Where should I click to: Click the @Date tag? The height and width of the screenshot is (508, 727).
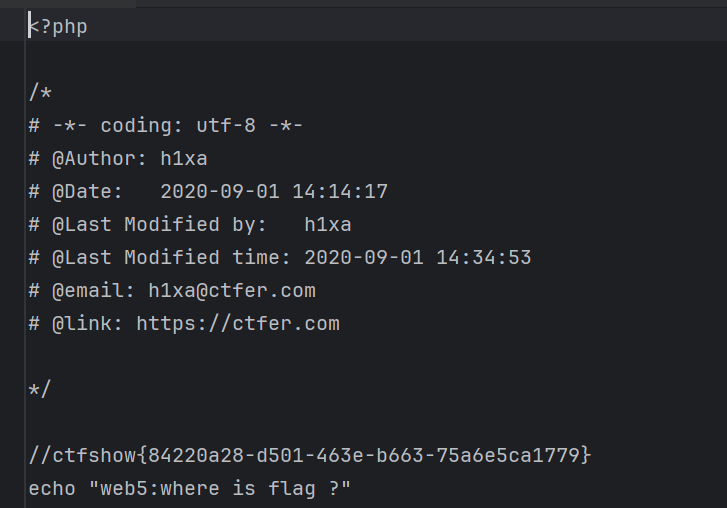88,192
